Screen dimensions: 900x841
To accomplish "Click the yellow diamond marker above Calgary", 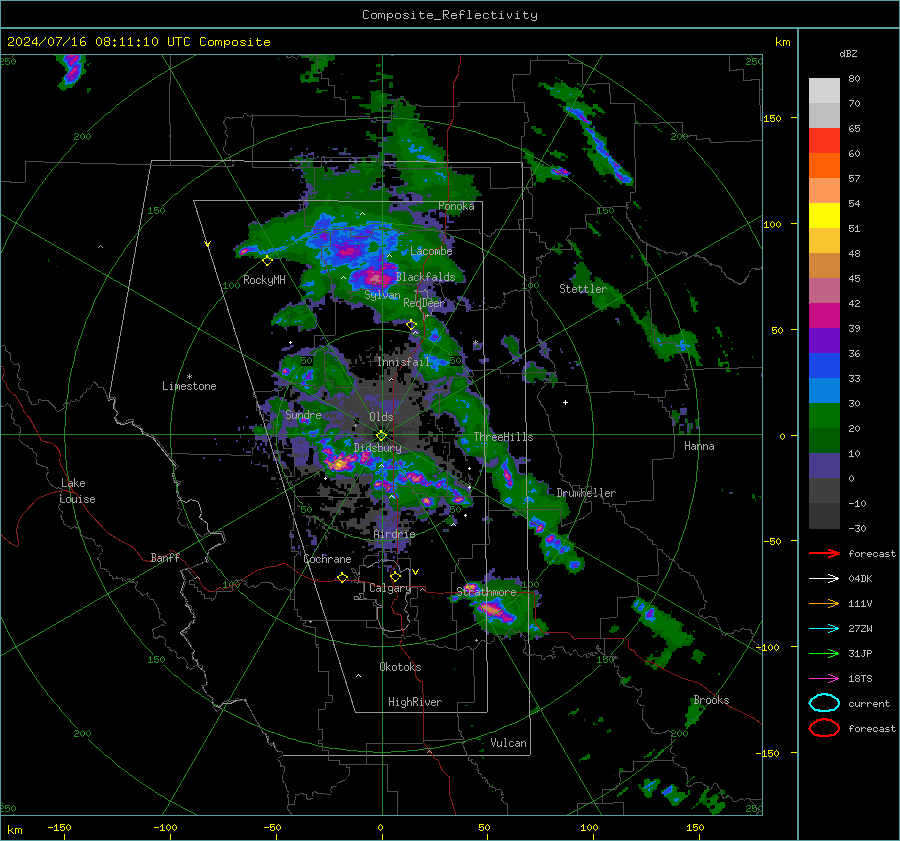I will [395, 576].
